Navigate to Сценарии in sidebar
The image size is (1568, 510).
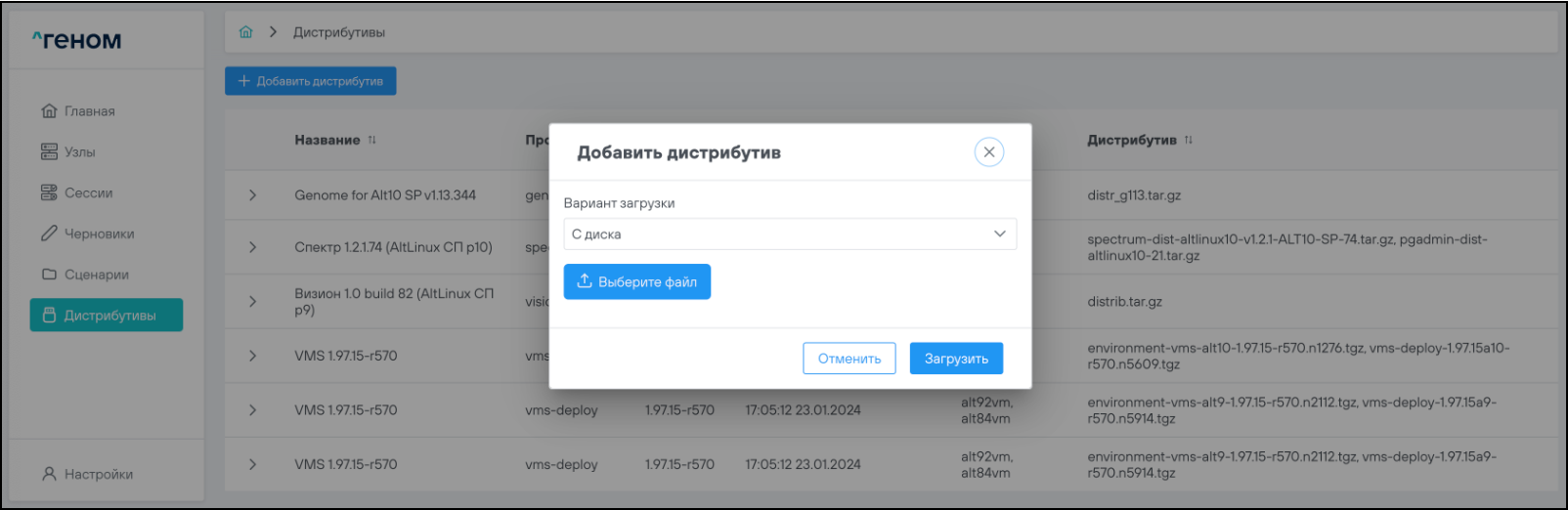pyautogui.click(x=96, y=275)
